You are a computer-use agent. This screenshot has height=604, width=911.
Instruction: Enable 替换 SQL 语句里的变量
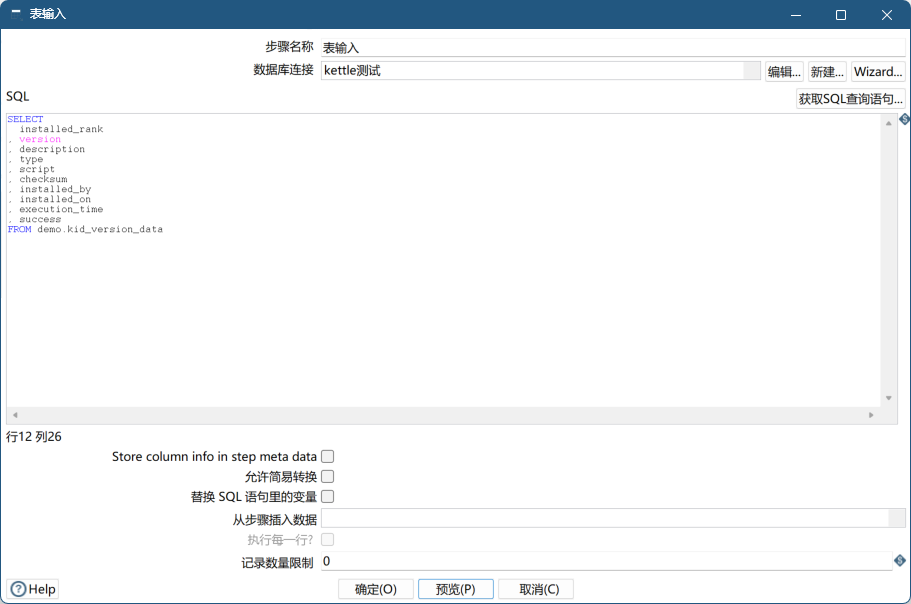(x=327, y=496)
